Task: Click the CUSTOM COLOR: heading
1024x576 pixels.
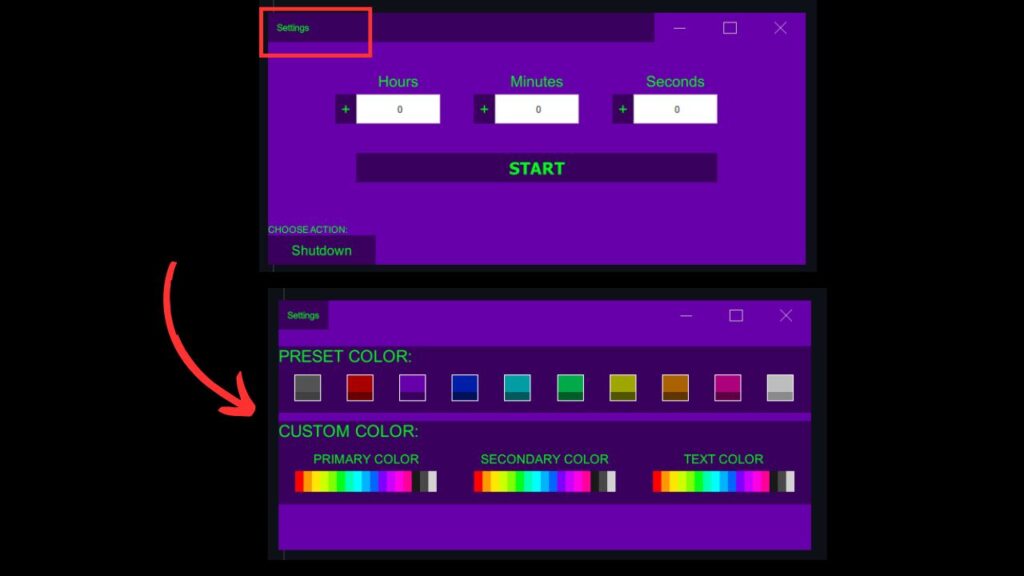Action: tap(348, 431)
